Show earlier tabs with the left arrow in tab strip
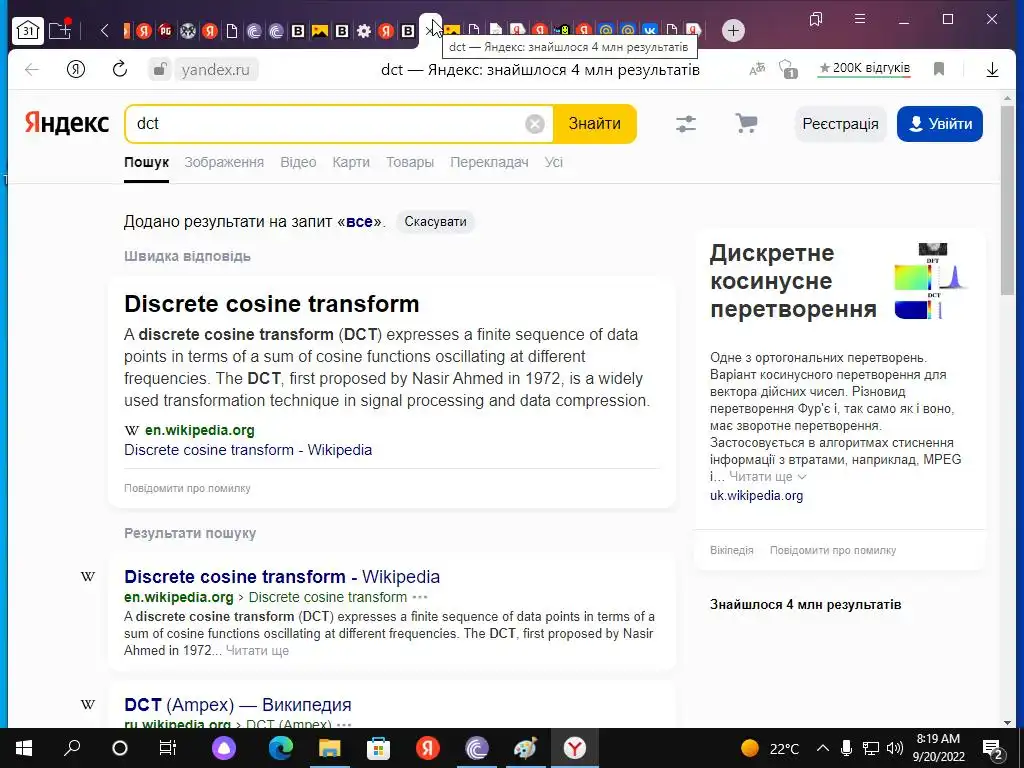 click(x=104, y=30)
